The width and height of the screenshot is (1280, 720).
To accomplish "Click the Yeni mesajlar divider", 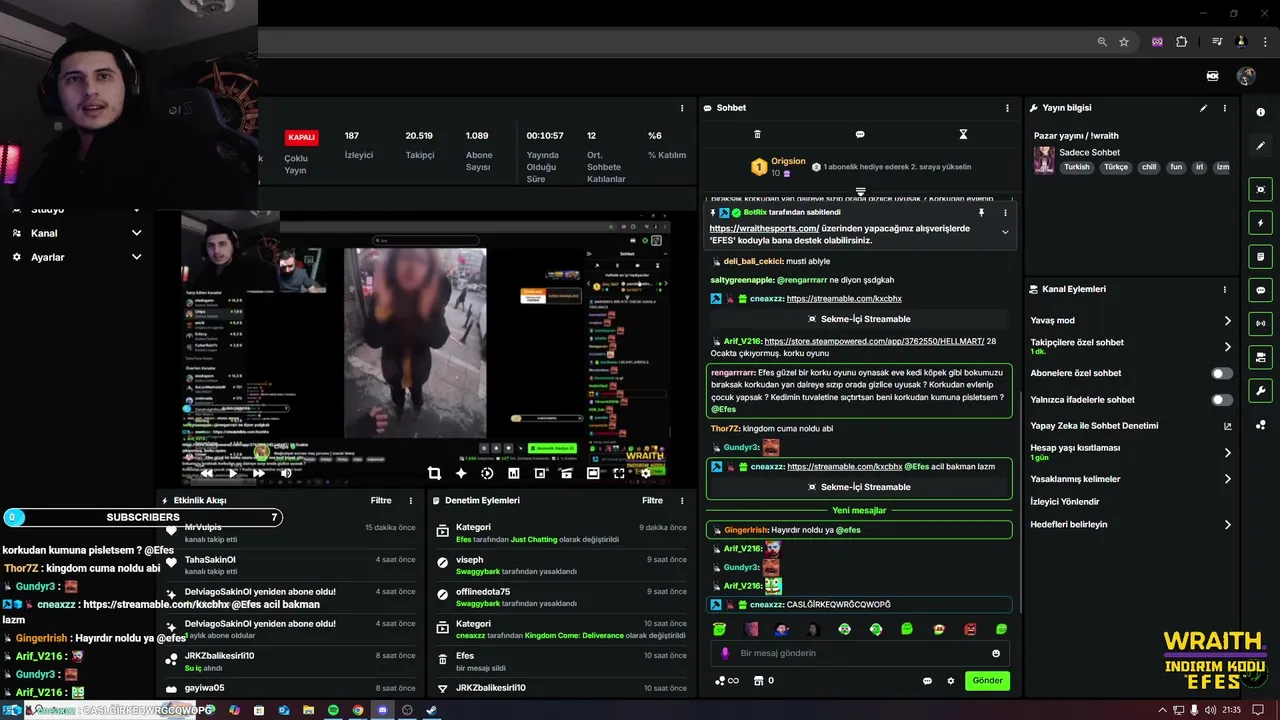I will [860, 510].
